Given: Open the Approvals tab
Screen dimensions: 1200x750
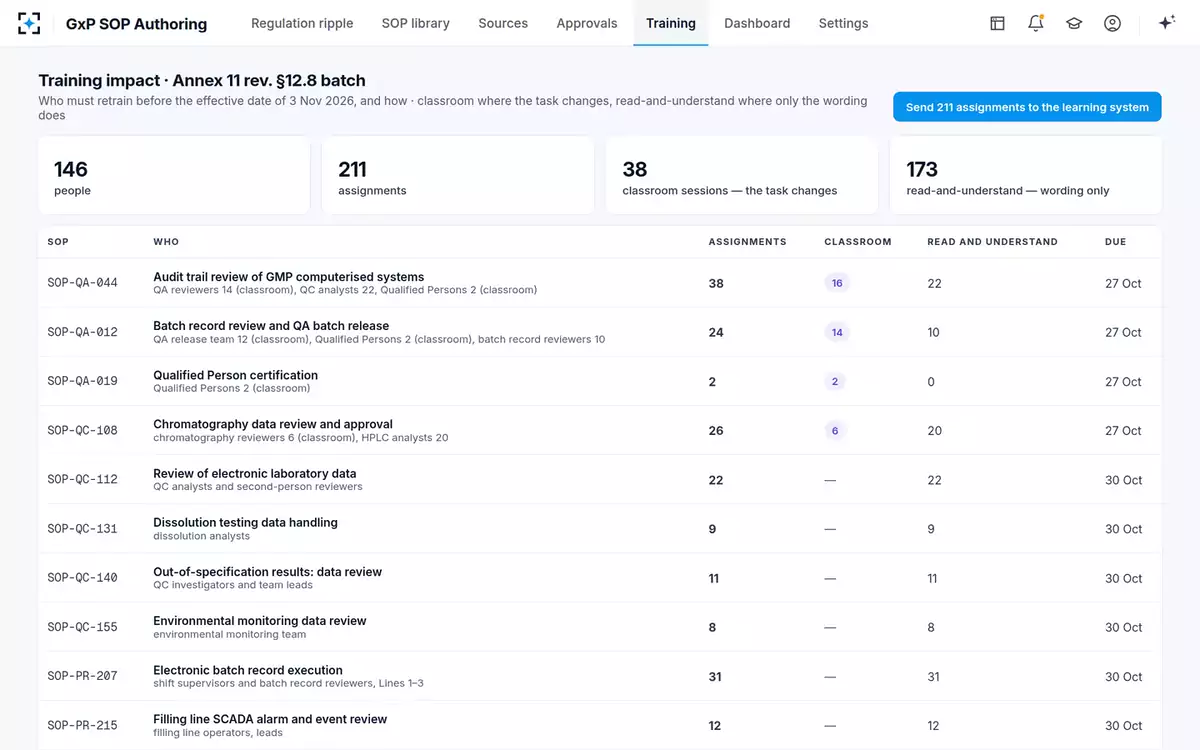Looking at the screenshot, I should click(x=587, y=23).
